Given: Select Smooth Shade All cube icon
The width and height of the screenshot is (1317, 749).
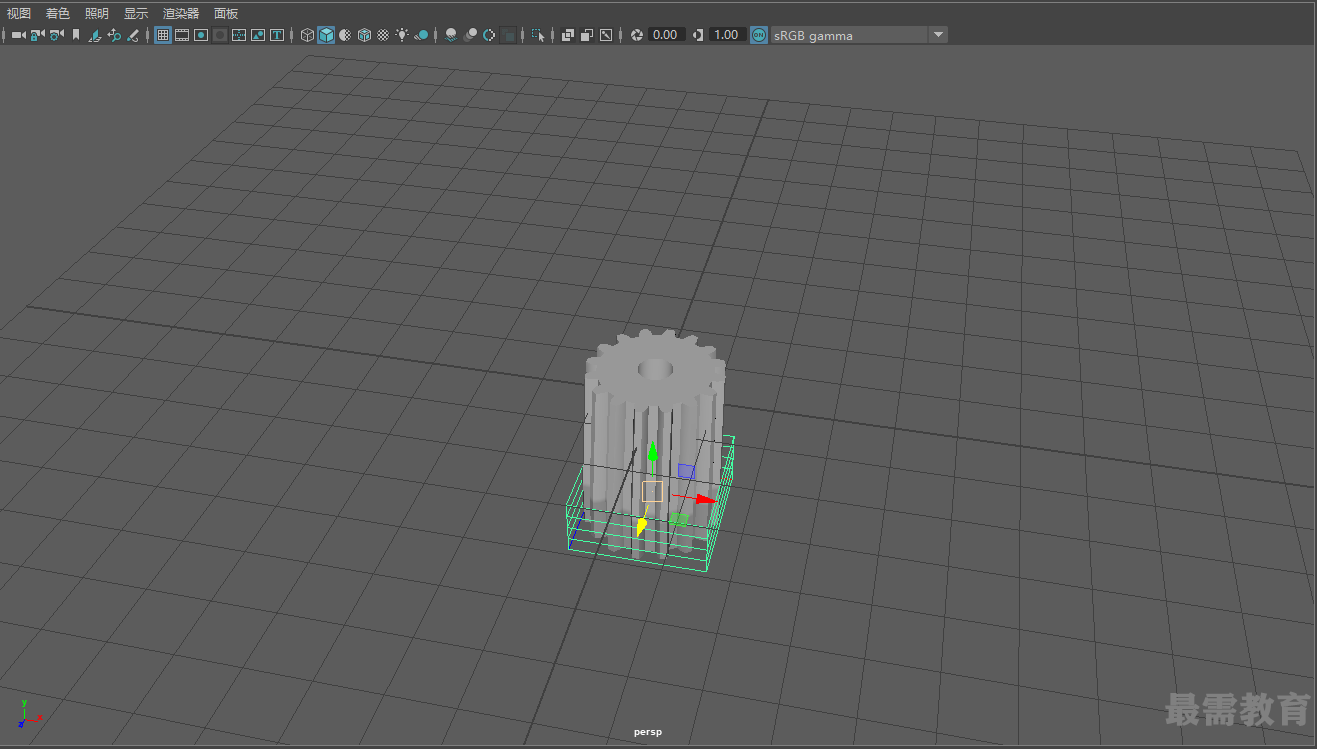Looking at the screenshot, I should (326, 35).
